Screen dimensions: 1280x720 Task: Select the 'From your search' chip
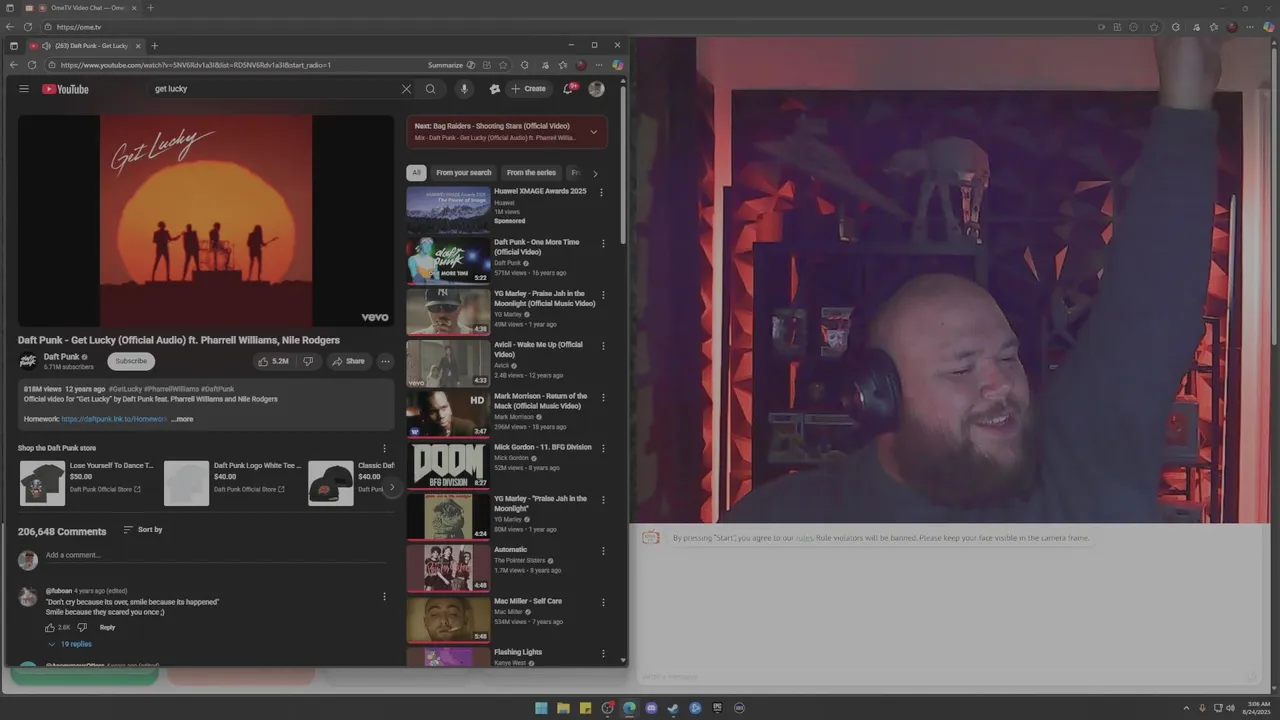464,173
